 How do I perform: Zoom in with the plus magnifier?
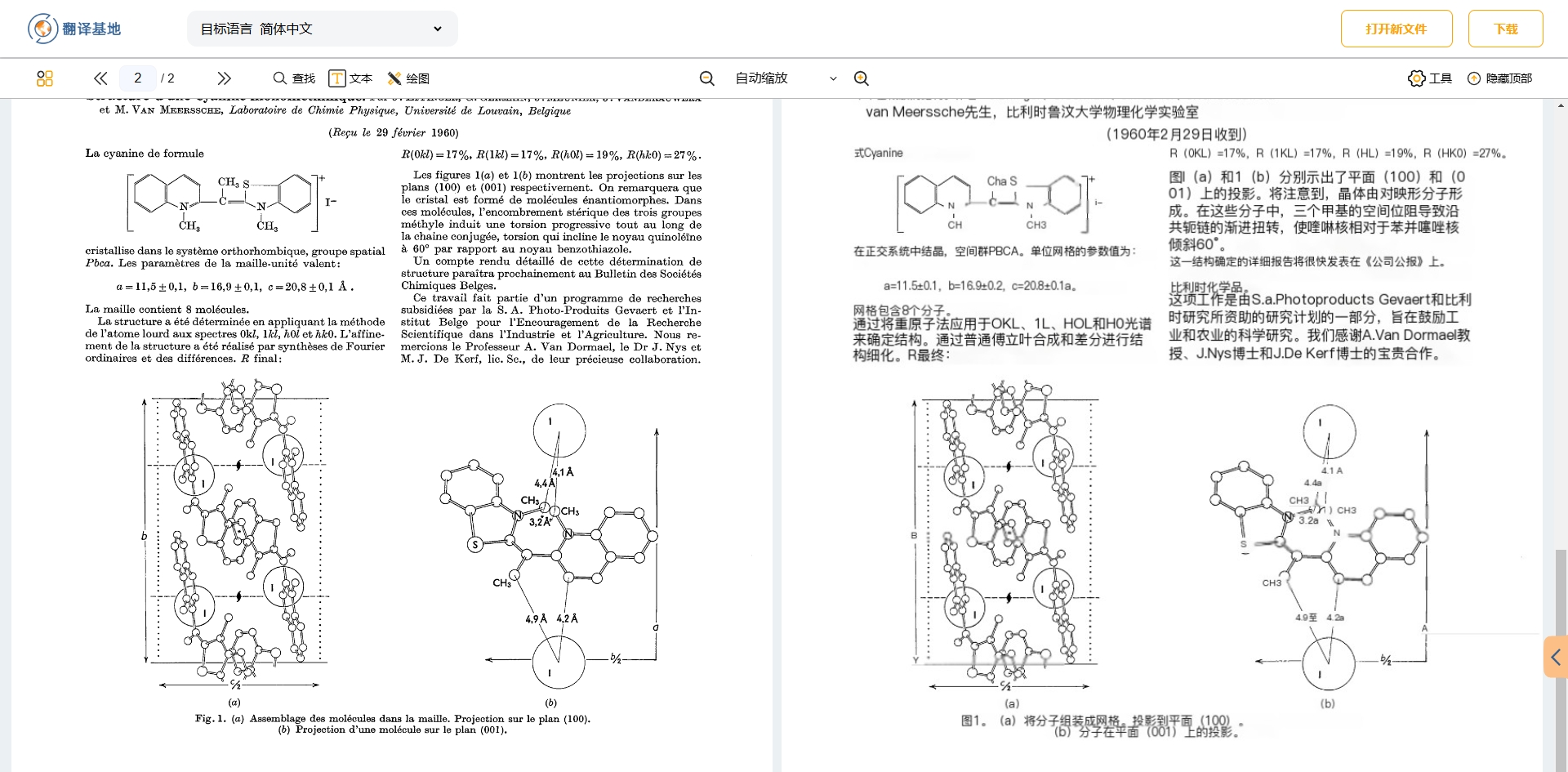coord(861,78)
